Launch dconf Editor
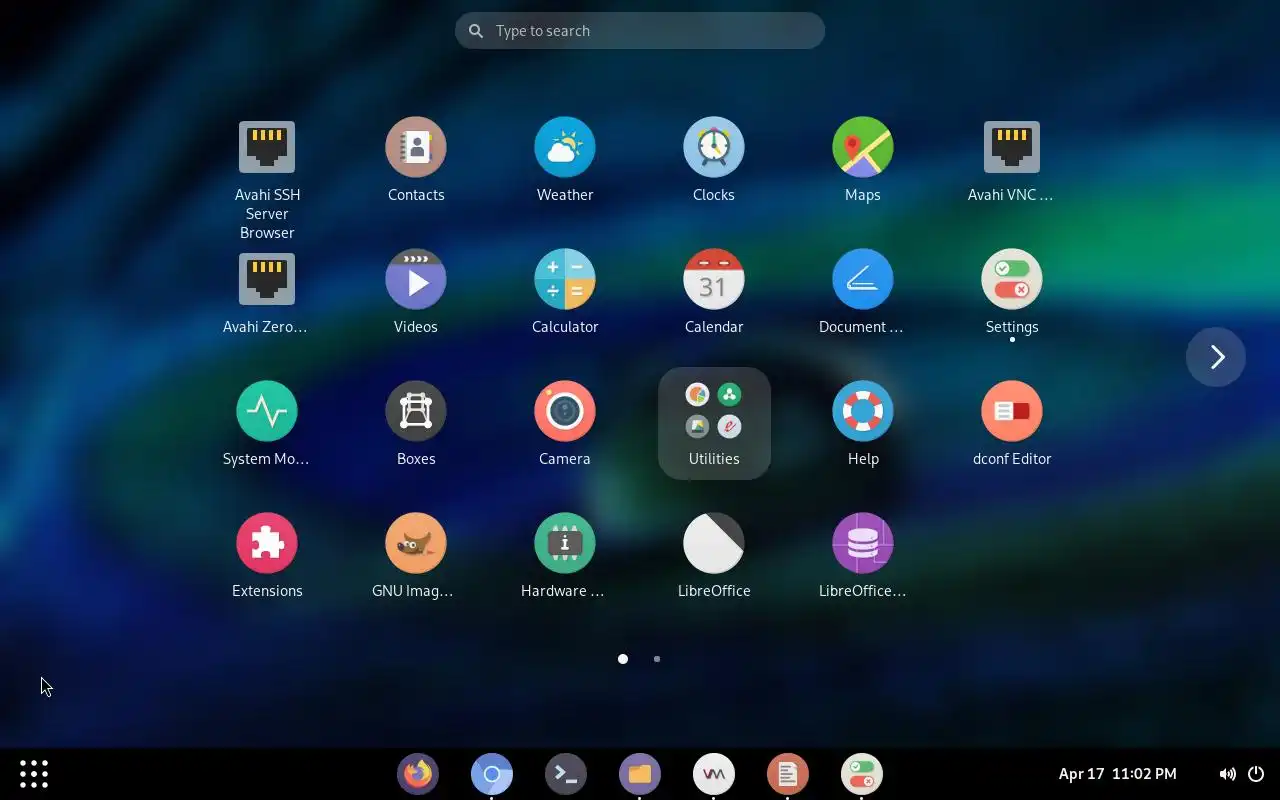Image resolution: width=1280 pixels, height=800 pixels. tap(1012, 411)
